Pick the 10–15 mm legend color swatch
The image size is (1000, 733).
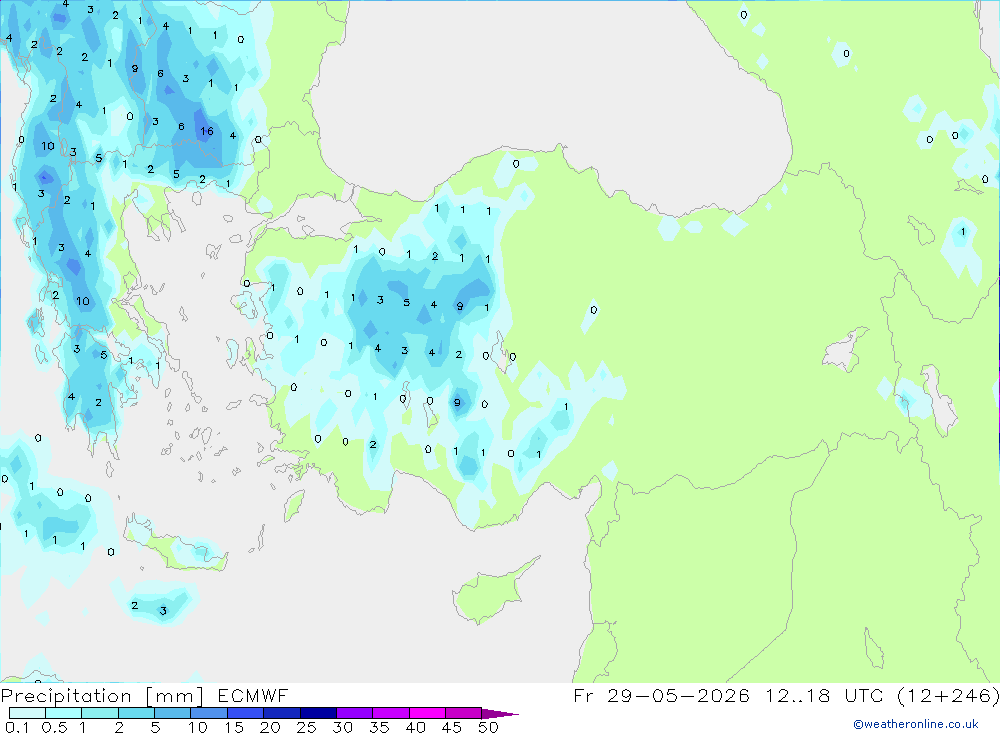point(209,713)
